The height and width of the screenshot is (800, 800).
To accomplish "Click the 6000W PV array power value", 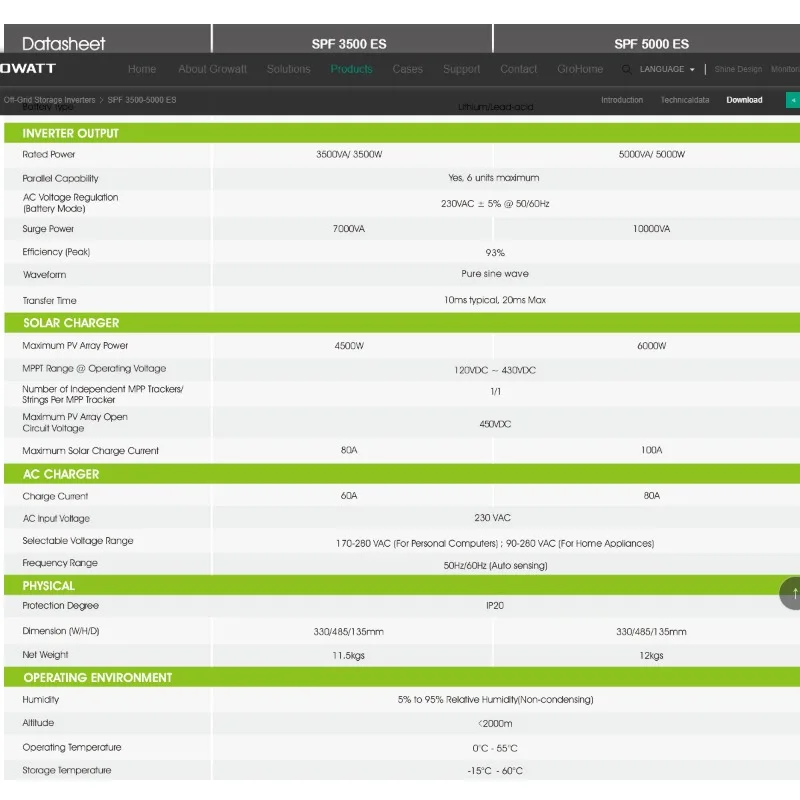I will pos(652,346).
